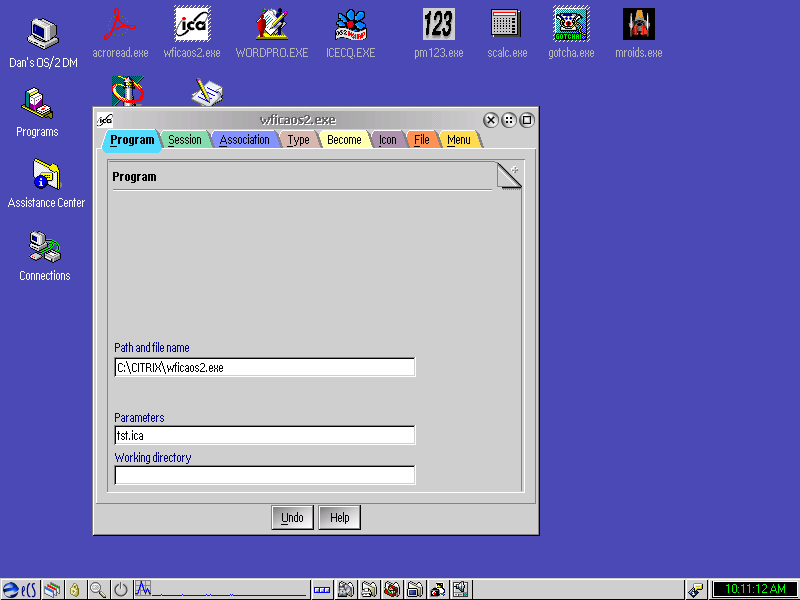Click the Path and file name field
Image resolution: width=800 pixels, height=600 pixels.
[x=265, y=367]
